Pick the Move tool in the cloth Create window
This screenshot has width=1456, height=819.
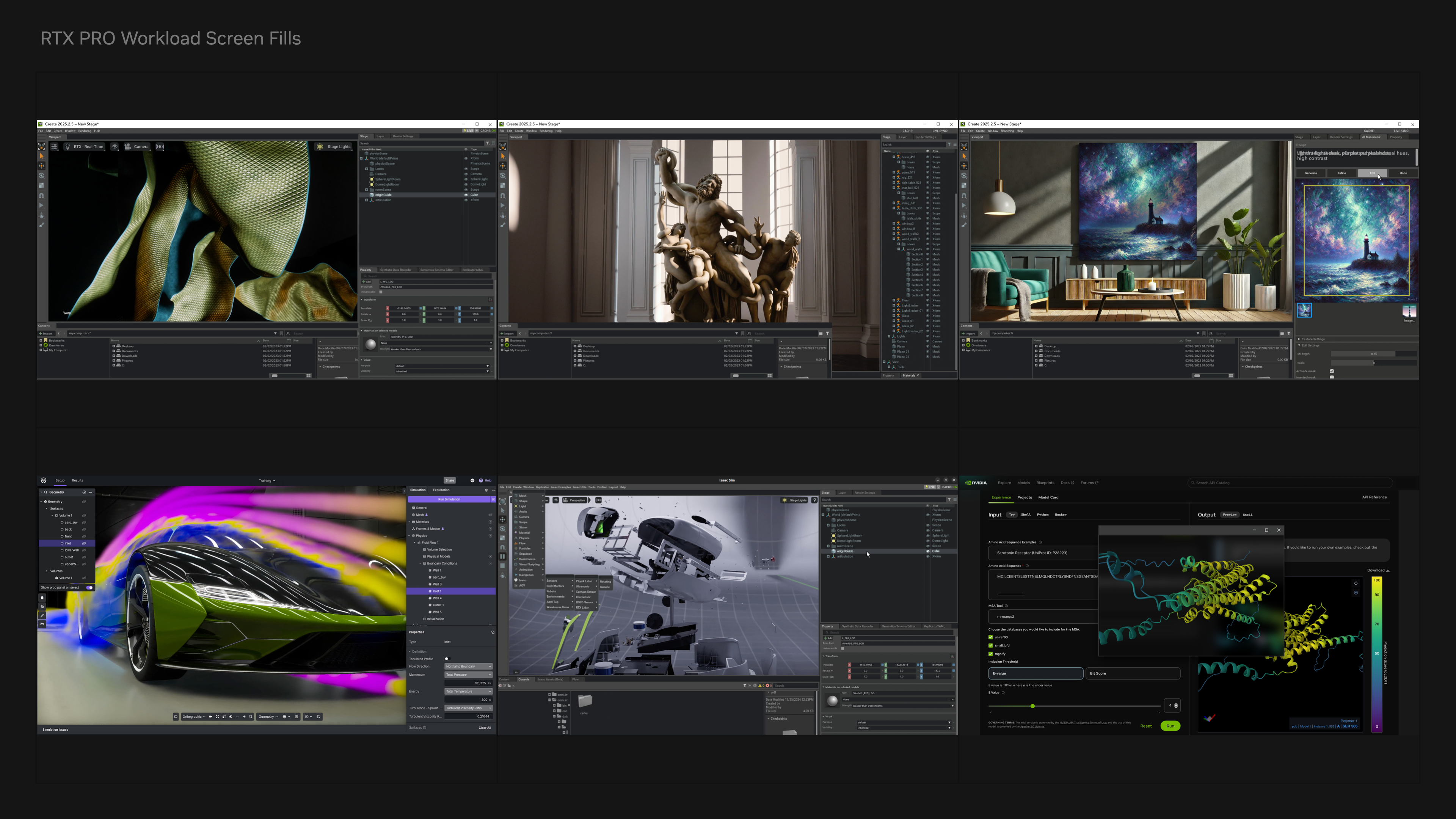[41, 166]
